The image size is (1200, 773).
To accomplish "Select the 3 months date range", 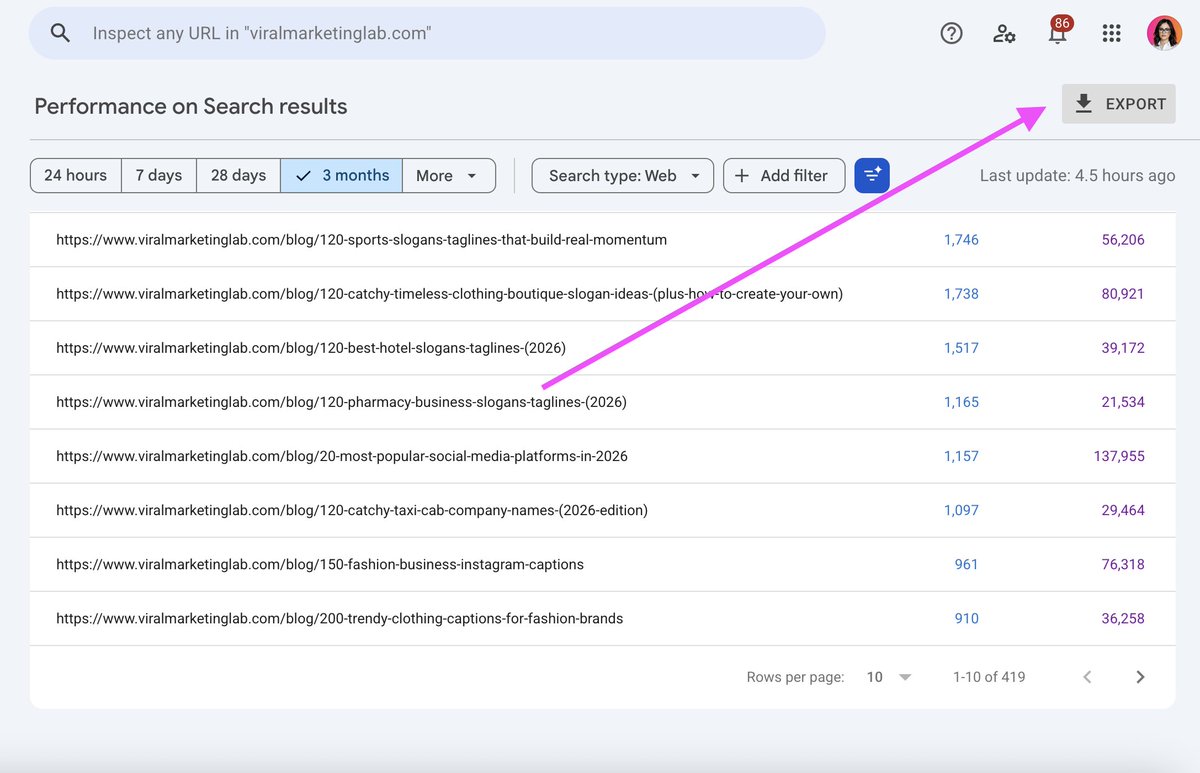I will (342, 175).
